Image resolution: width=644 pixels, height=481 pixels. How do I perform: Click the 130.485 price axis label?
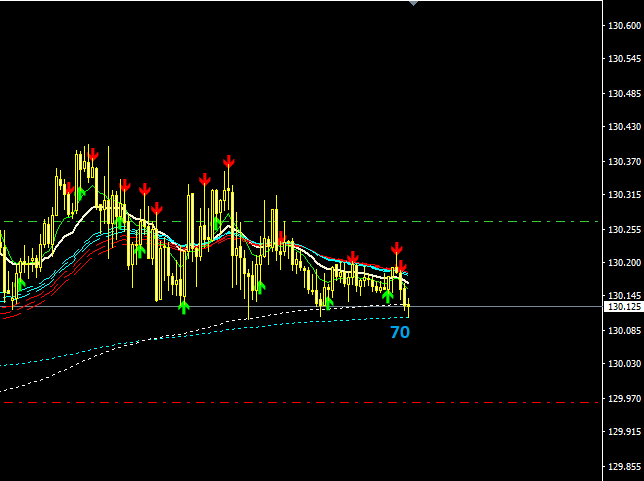coord(624,94)
